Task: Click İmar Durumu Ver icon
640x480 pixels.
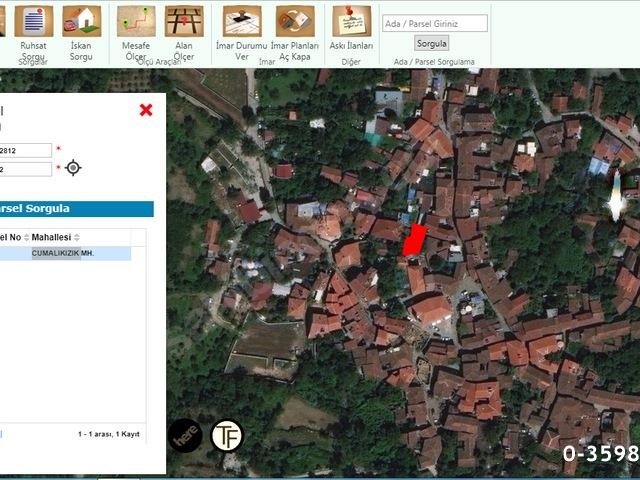Action: [x=242, y=21]
